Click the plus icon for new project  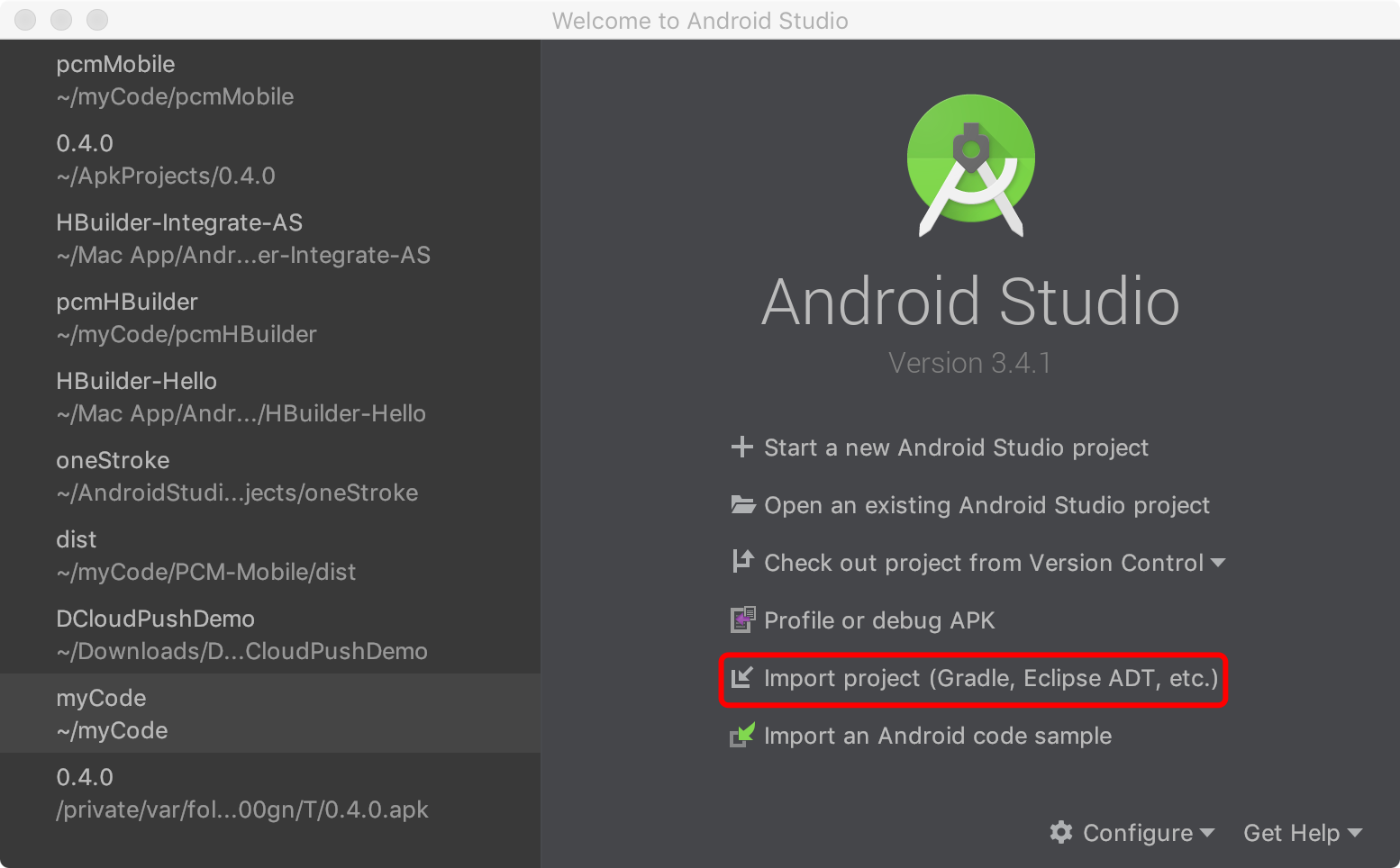pos(741,447)
